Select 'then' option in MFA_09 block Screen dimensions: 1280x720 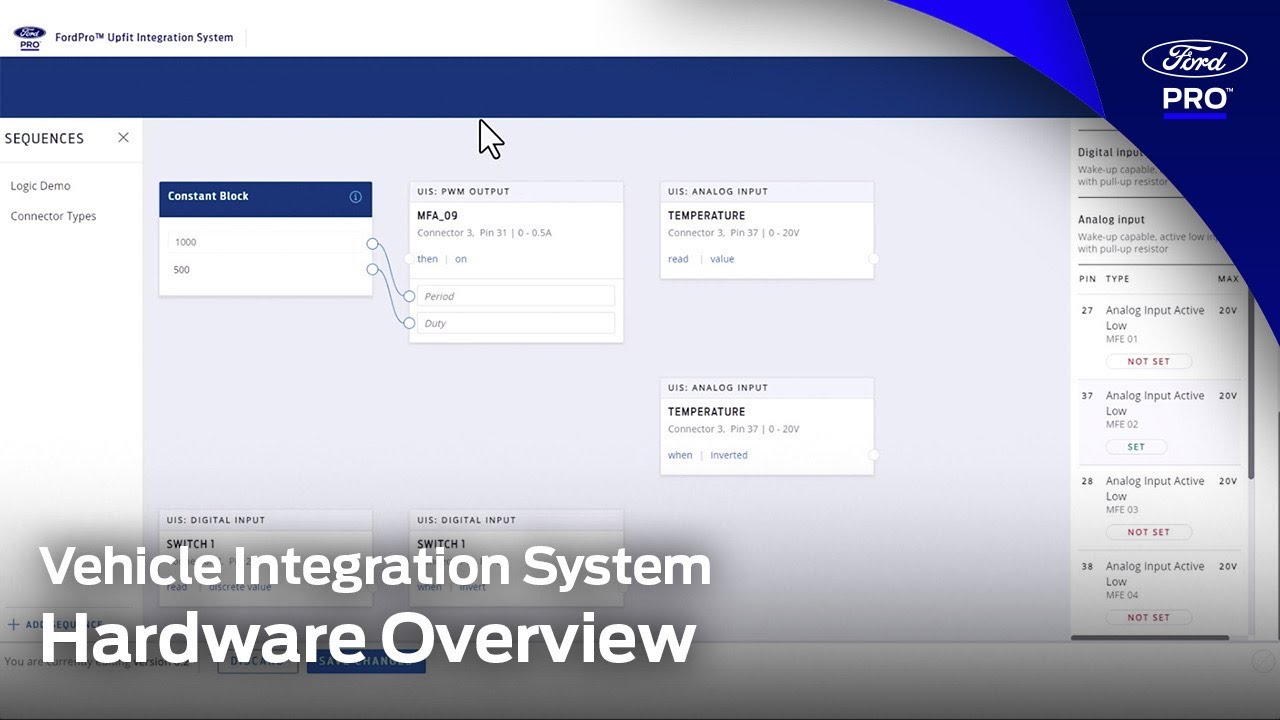pos(427,259)
